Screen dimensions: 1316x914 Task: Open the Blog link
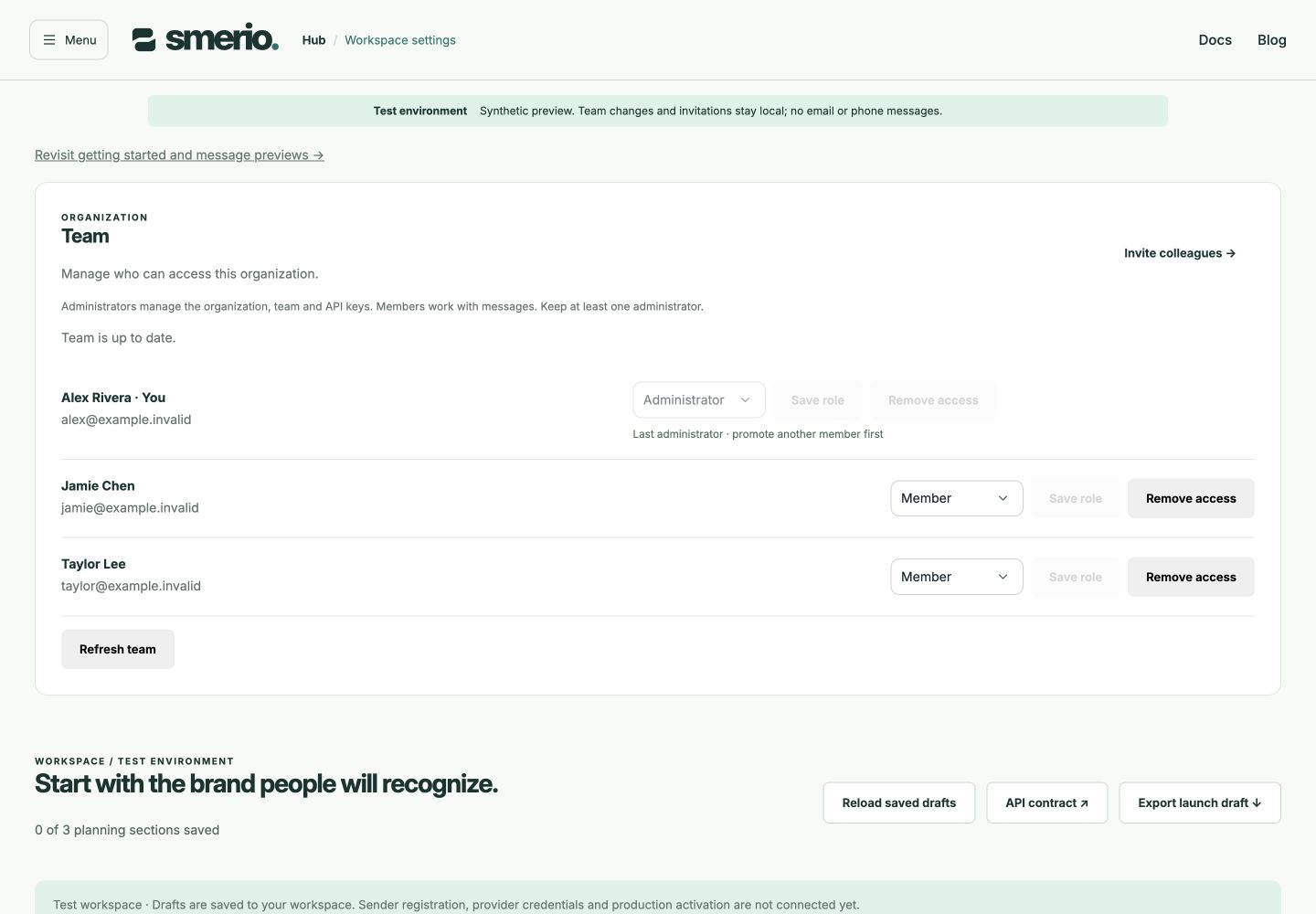[x=1271, y=40]
